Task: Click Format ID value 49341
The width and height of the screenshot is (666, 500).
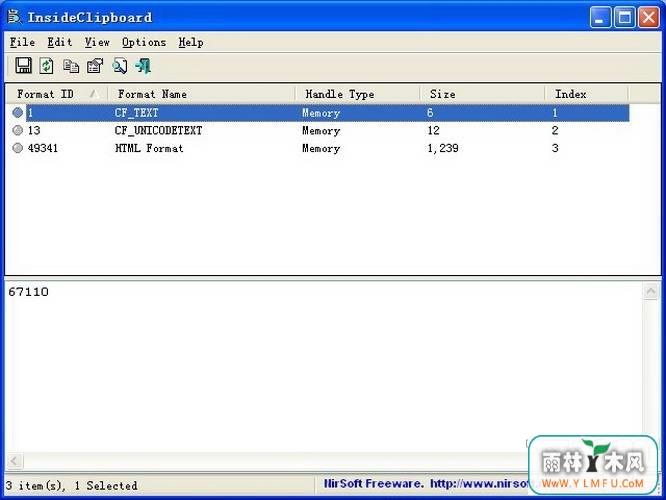Action: tap(42, 148)
